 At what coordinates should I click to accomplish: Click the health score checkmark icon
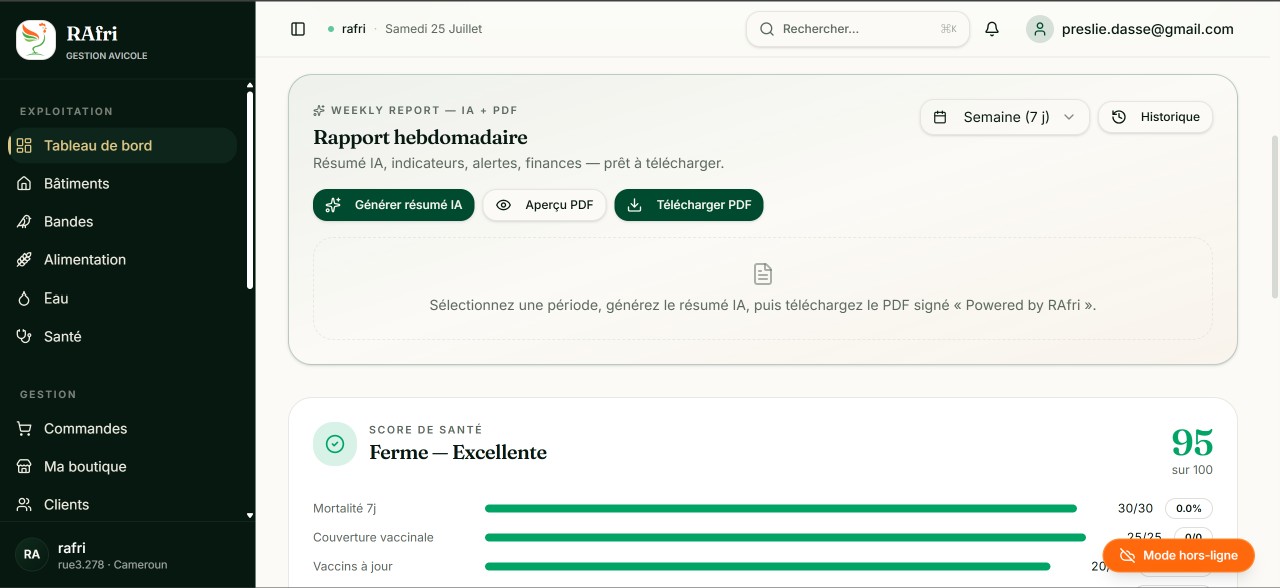335,444
